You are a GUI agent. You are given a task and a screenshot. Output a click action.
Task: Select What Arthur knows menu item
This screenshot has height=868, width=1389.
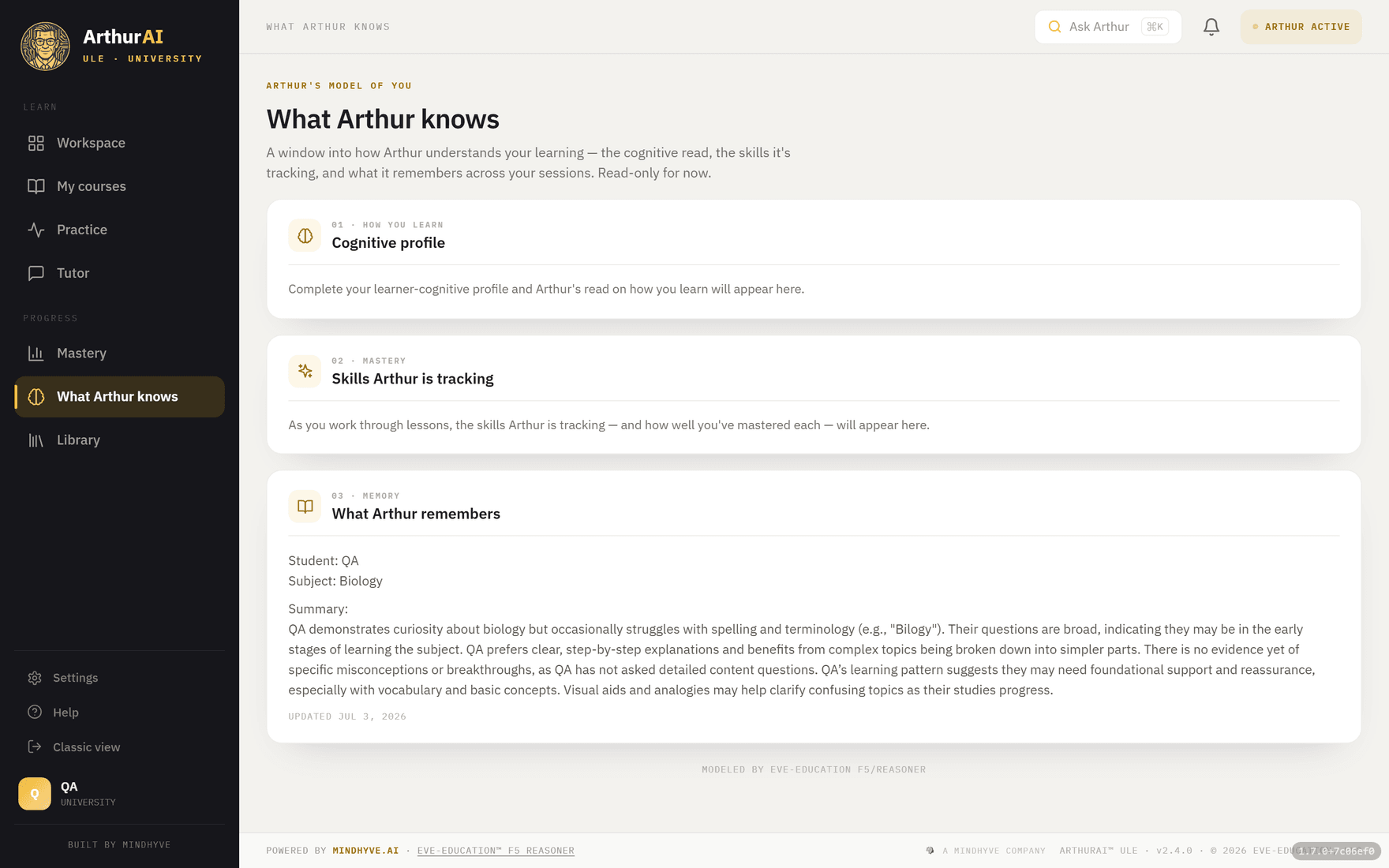[119, 397]
